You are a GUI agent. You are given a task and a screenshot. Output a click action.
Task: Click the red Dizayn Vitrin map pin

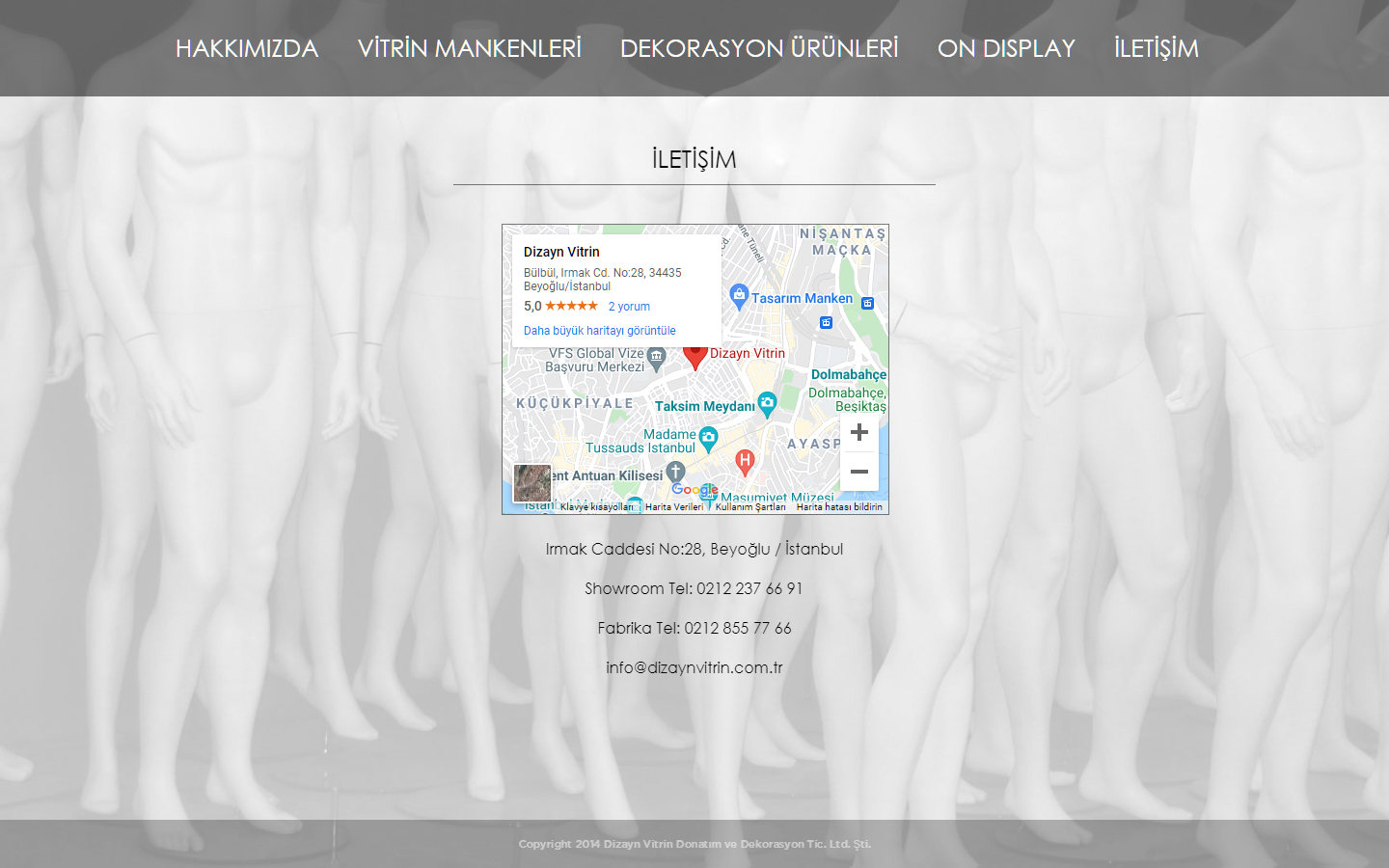695,356
